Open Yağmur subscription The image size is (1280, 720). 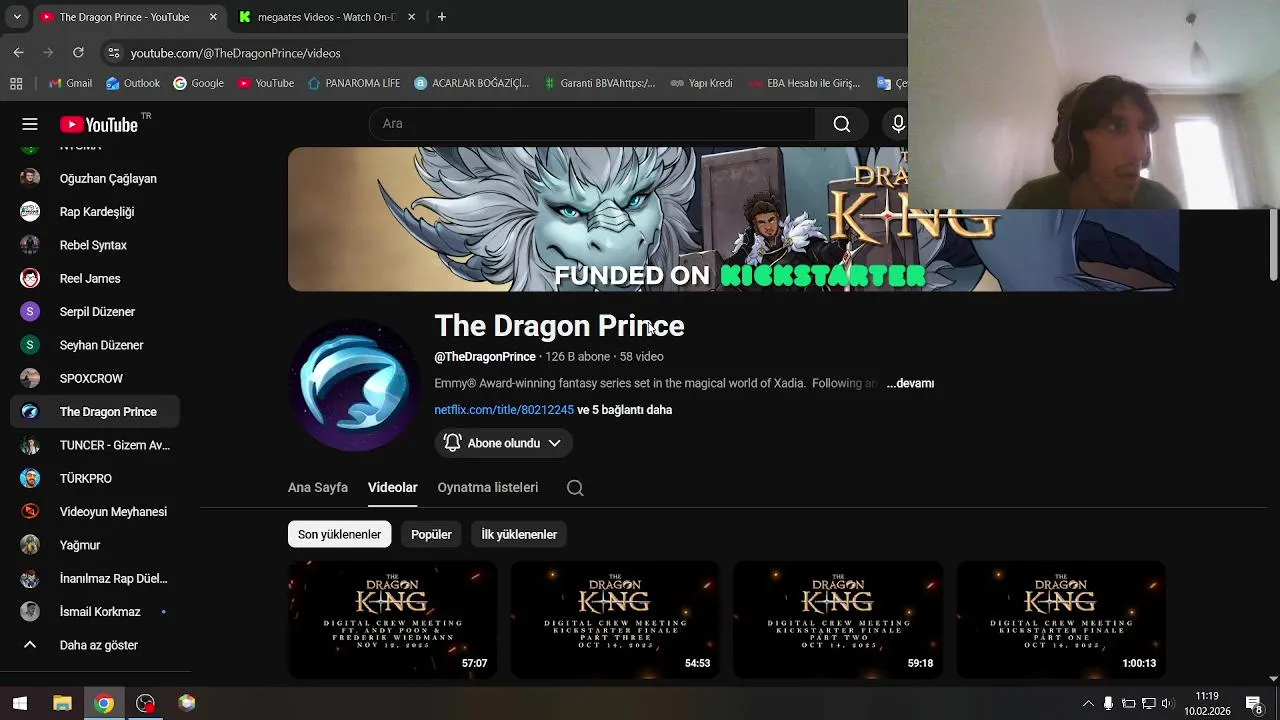pos(96,545)
